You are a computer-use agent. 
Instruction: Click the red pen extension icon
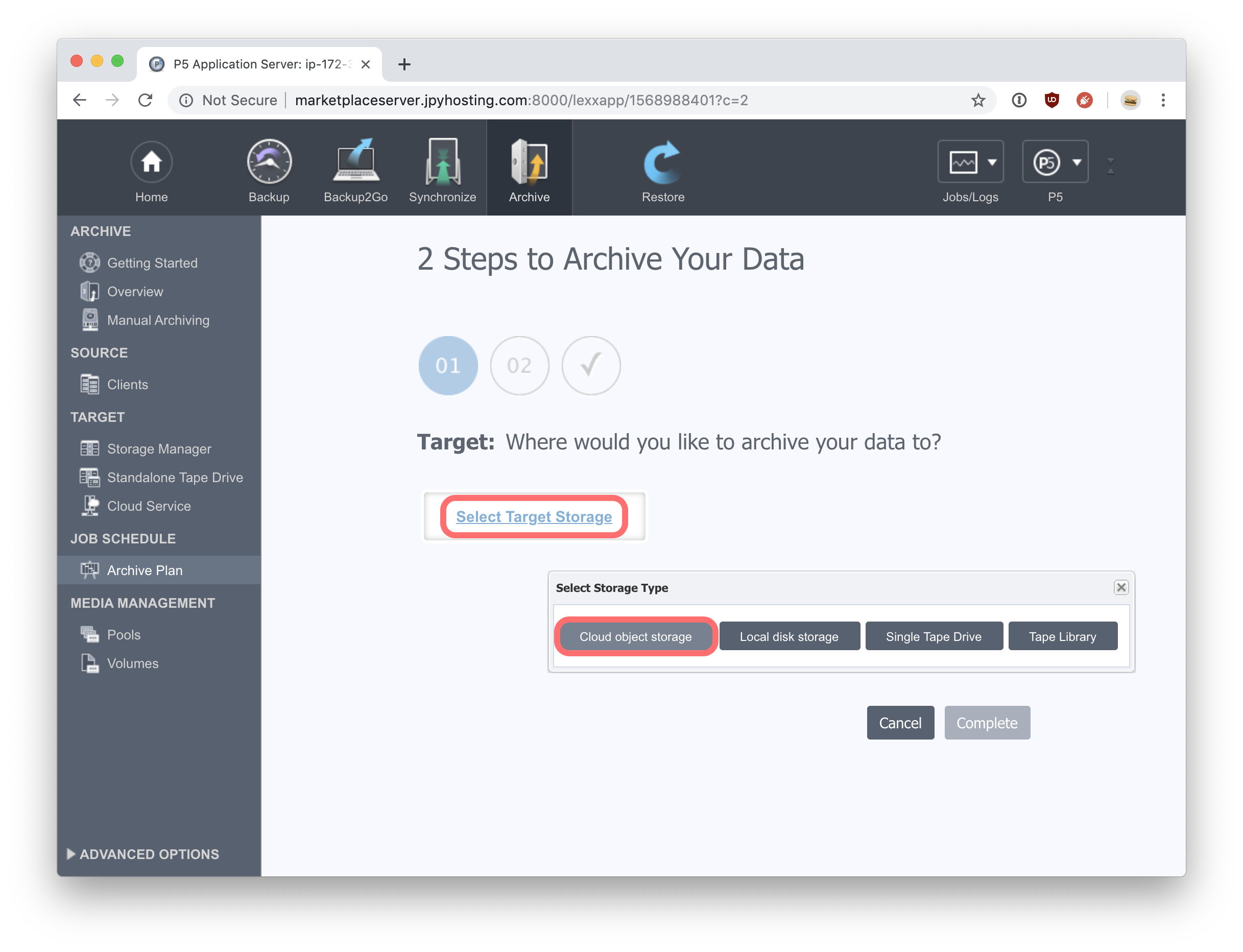(1084, 100)
